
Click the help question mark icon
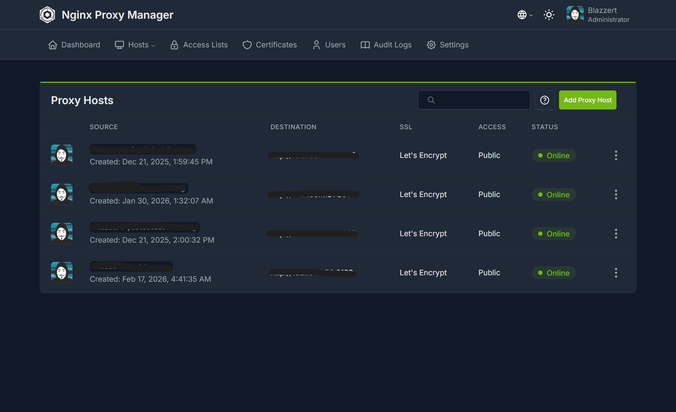pyautogui.click(x=544, y=100)
